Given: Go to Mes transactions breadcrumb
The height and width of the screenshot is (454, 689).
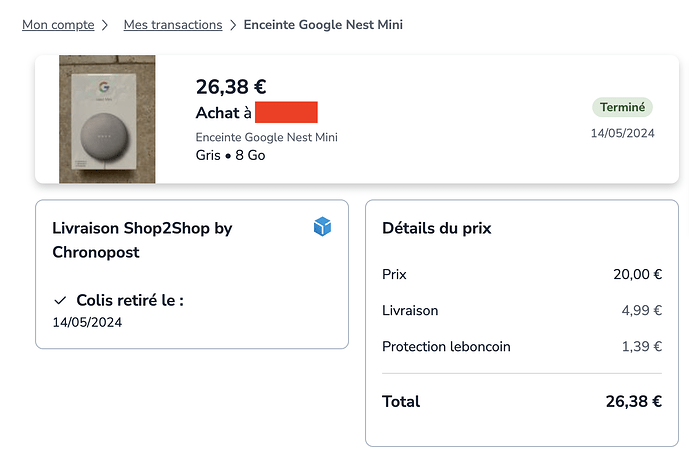Looking at the screenshot, I should point(171,24).
